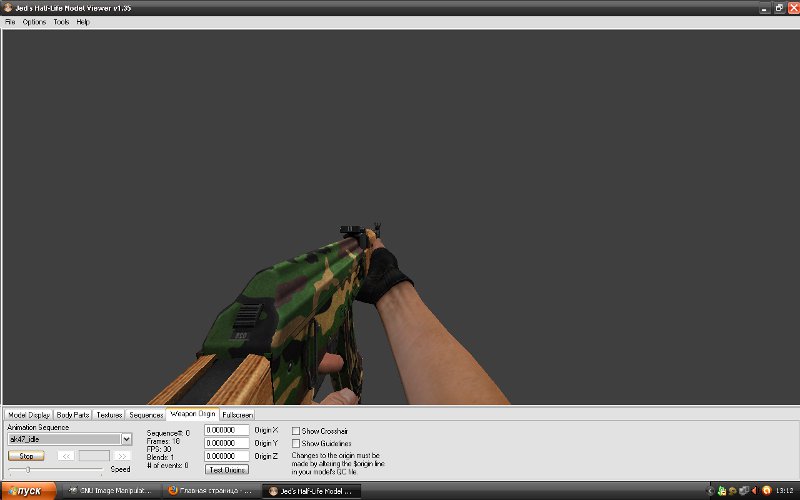The height and width of the screenshot is (500, 800).
Task: Select the Weapon Origin tab
Action: (193, 414)
